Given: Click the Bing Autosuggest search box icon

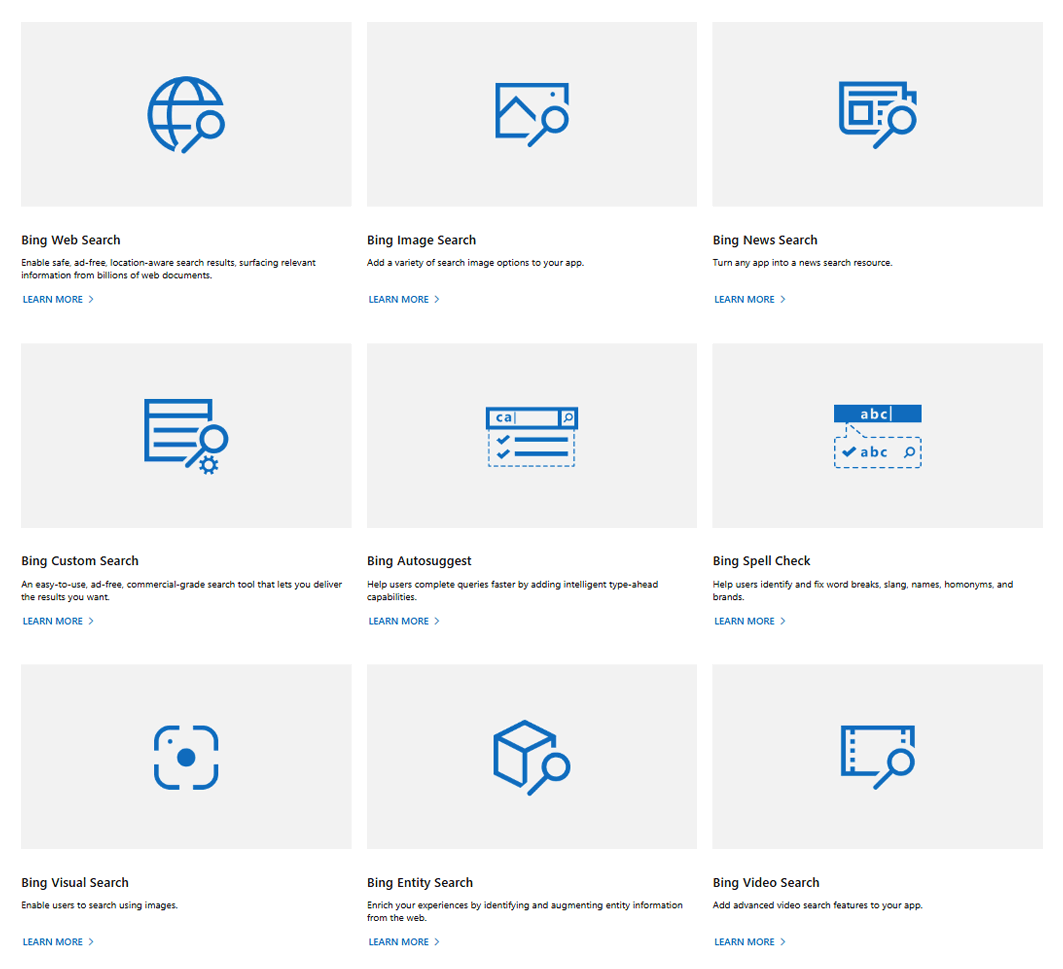Looking at the screenshot, I should 531,435.
